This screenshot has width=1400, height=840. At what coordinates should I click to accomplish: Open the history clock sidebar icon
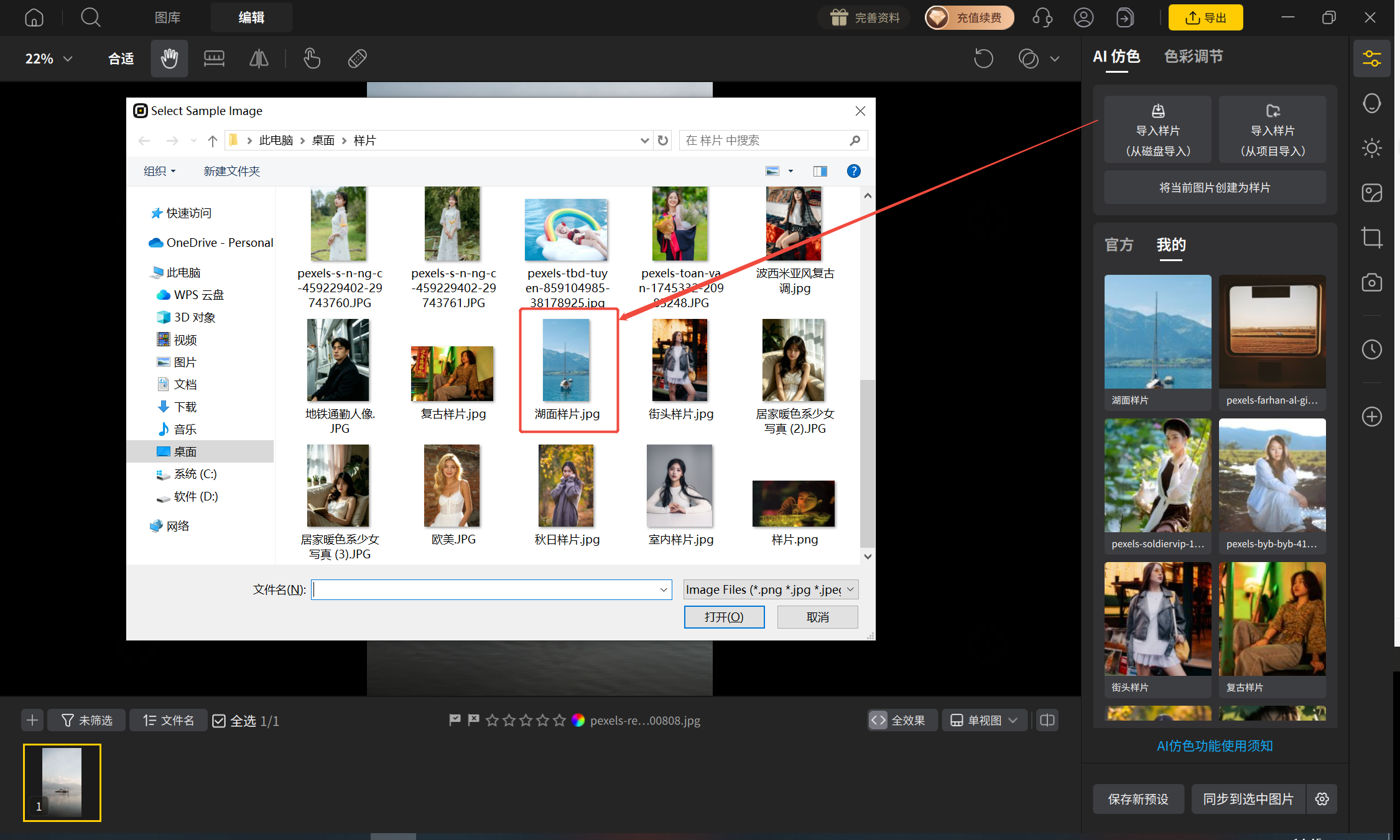tap(1372, 349)
